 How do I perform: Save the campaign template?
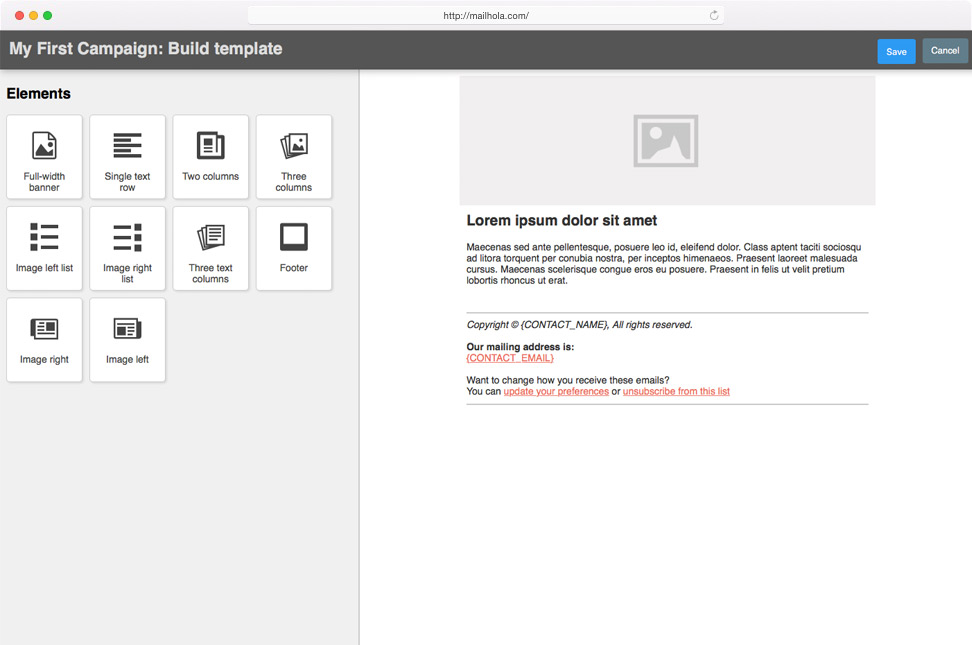(896, 51)
